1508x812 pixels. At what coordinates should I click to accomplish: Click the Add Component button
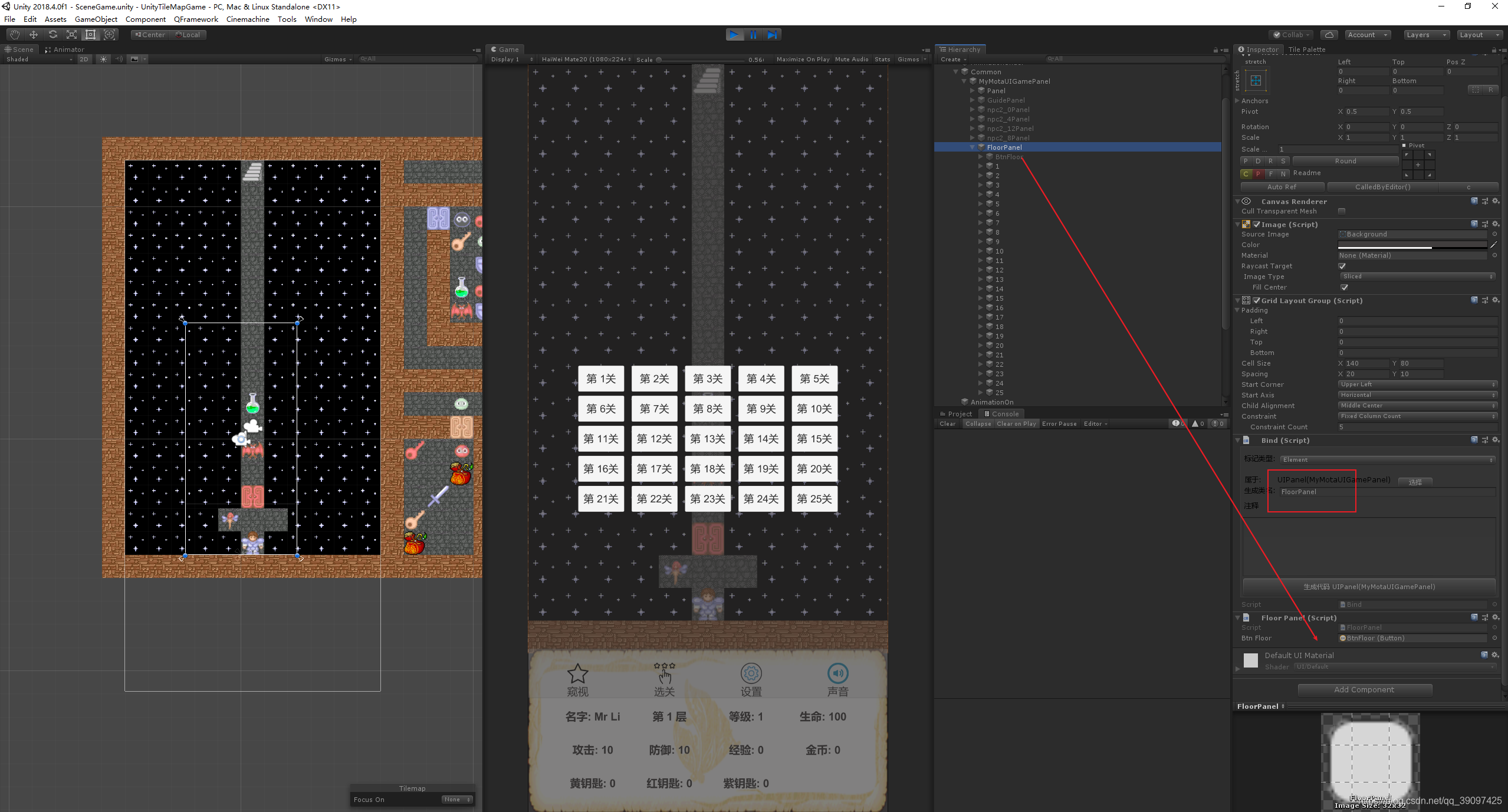1364,689
